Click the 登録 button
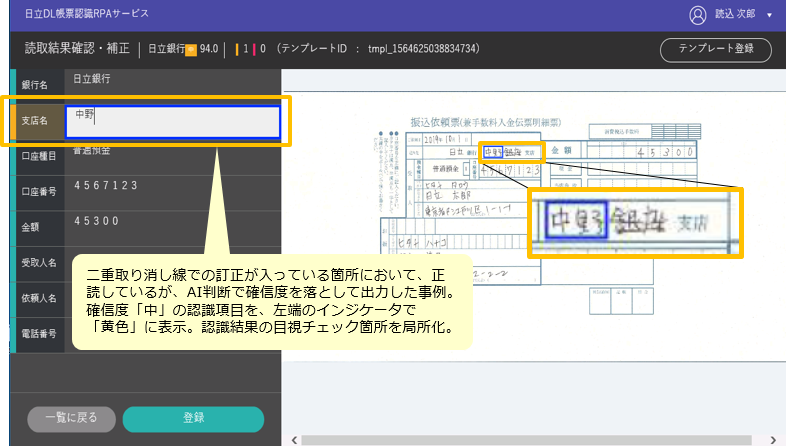Image resolution: width=786 pixels, height=446 pixels. click(193, 418)
